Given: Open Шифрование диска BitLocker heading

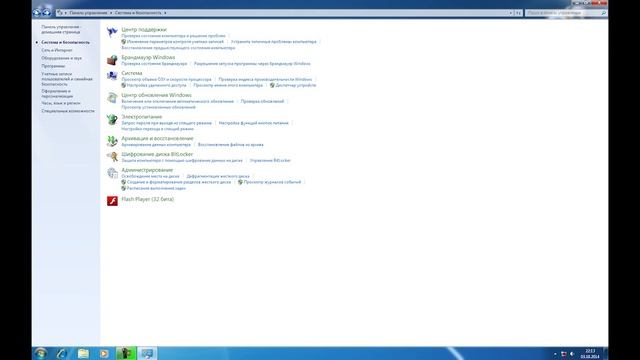Looking at the screenshot, I should pyautogui.click(x=157, y=154).
